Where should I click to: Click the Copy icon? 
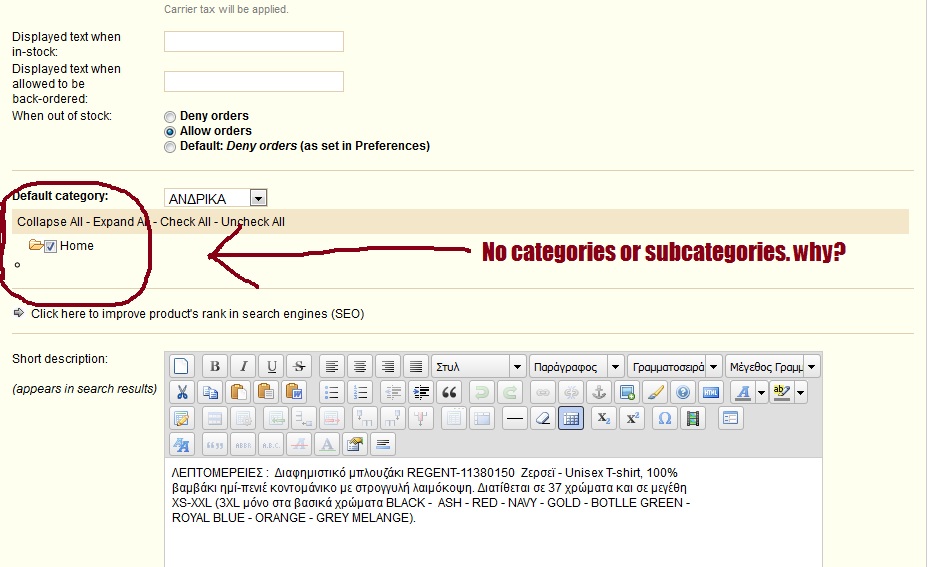click(210, 392)
